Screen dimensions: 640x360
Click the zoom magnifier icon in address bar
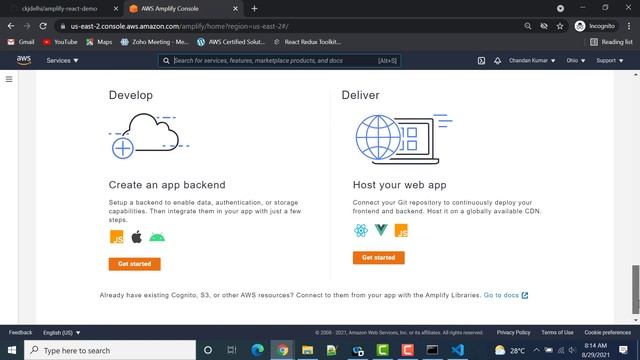point(528,26)
